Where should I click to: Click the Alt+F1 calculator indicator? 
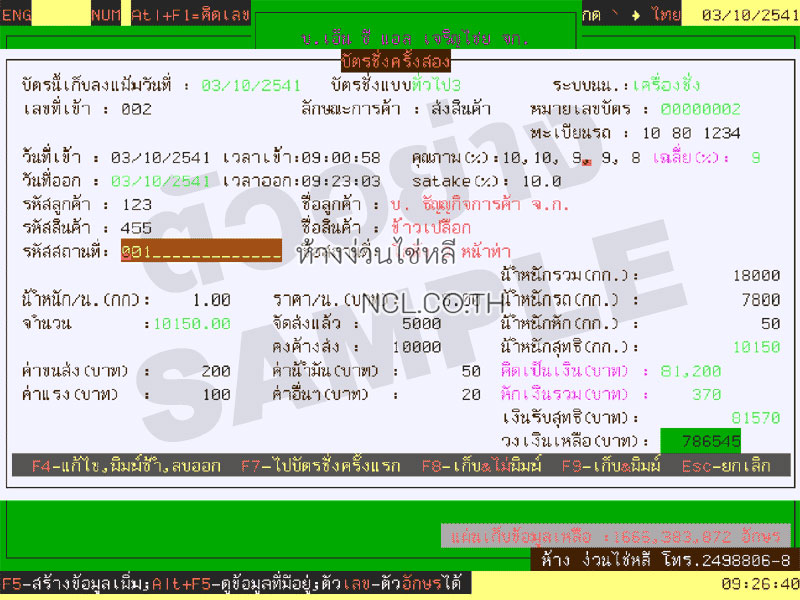[190, 15]
